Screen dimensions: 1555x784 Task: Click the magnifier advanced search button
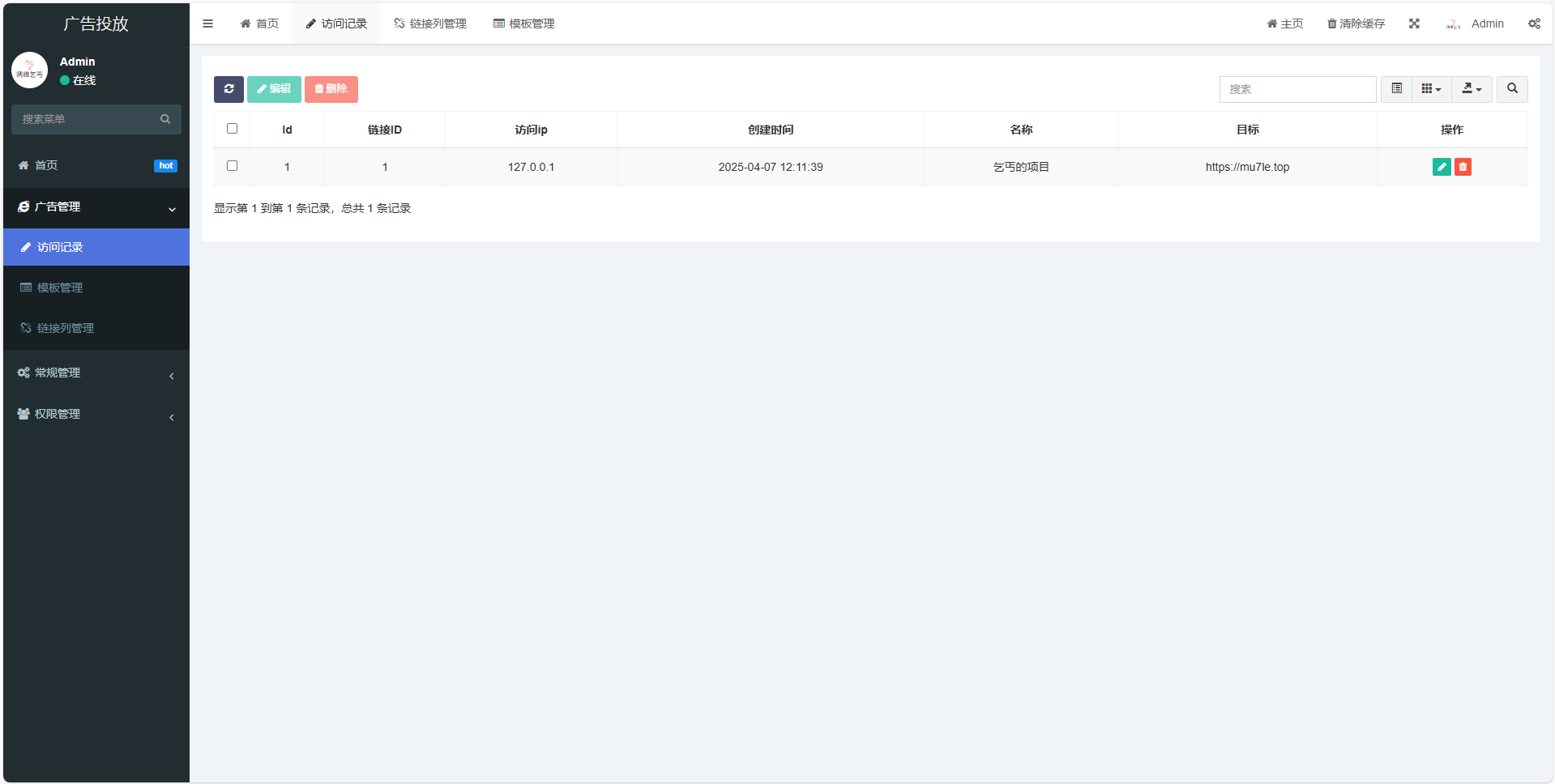(1512, 89)
